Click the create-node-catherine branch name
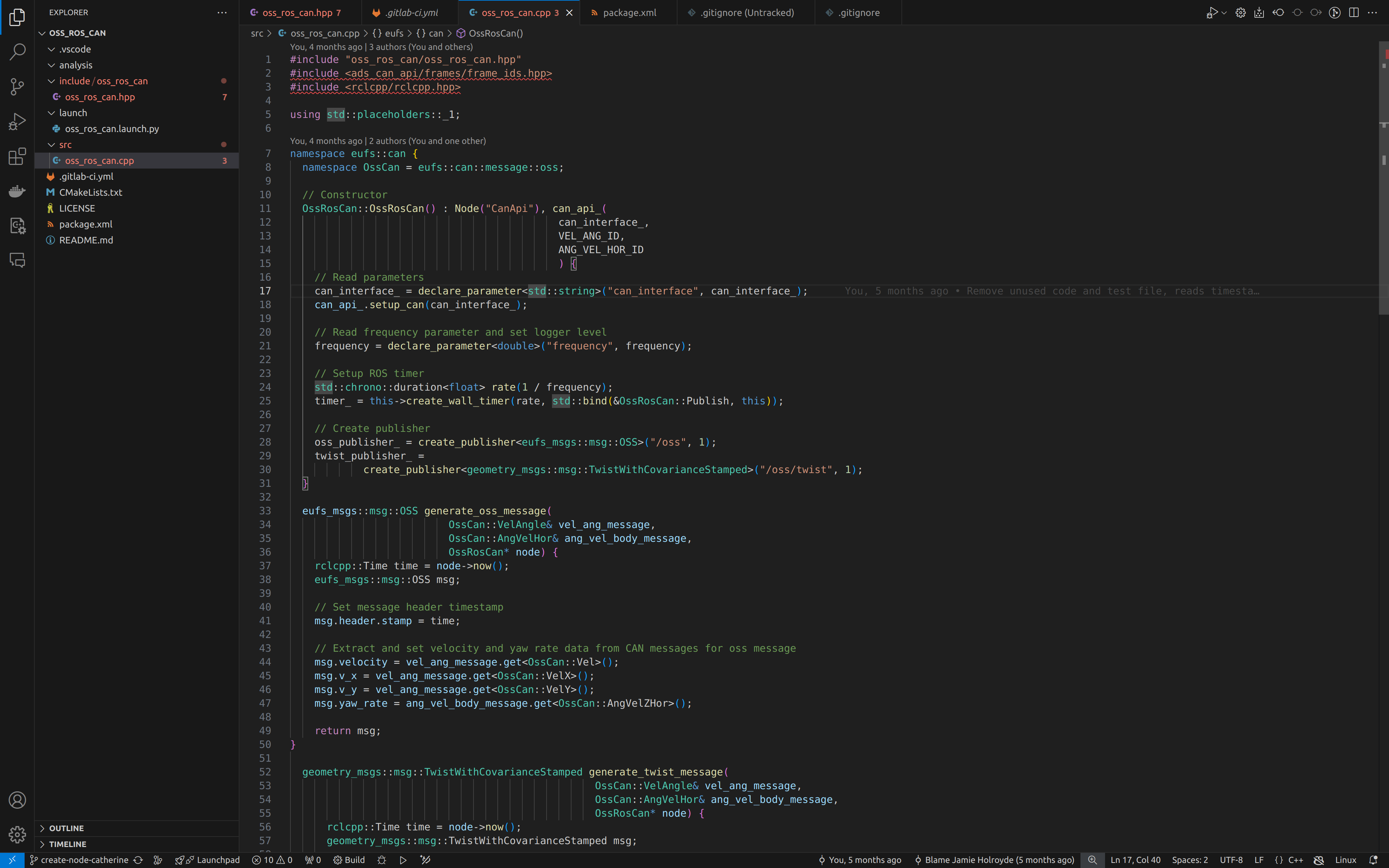 pyautogui.click(x=84, y=859)
